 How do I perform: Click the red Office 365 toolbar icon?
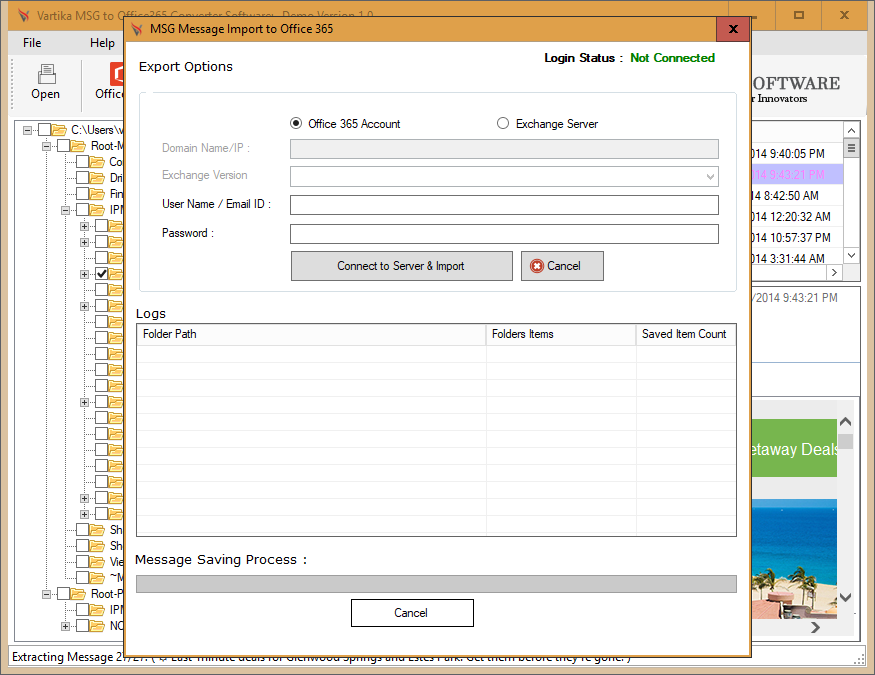click(x=117, y=74)
